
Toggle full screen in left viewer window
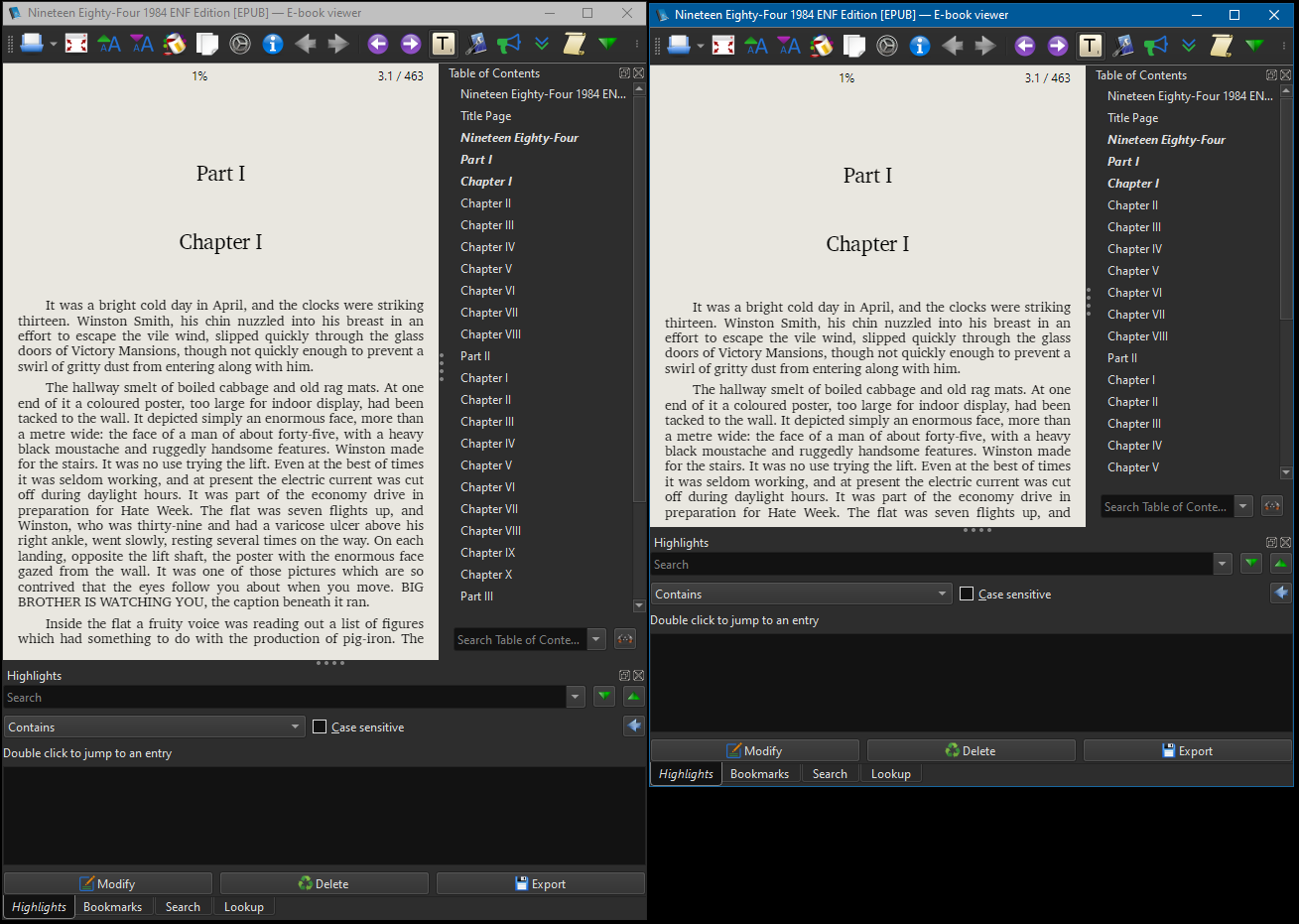[x=76, y=44]
